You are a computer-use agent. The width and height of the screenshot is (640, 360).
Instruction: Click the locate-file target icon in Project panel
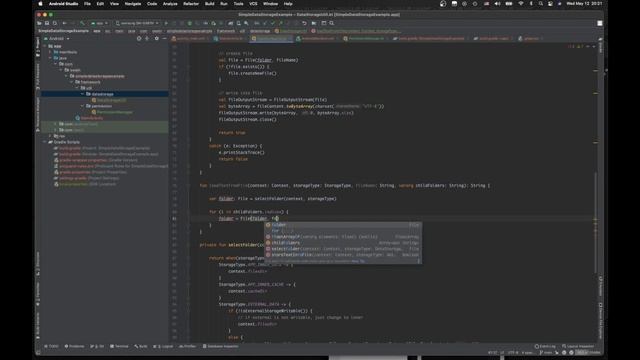(x=139, y=38)
